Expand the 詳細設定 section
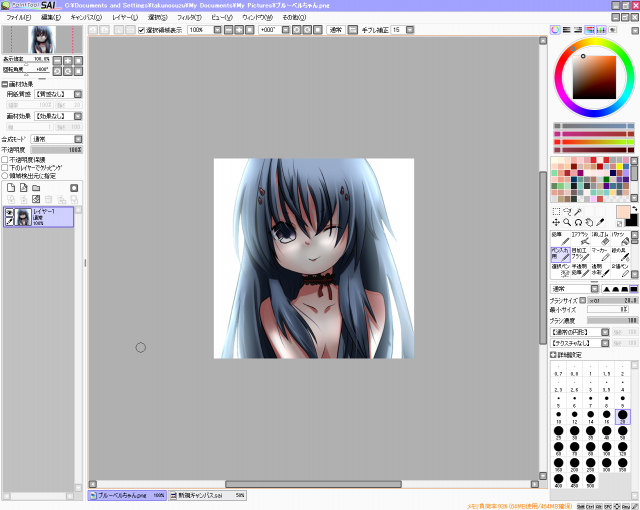This screenshot has height=510, width=640. point(553,355)
